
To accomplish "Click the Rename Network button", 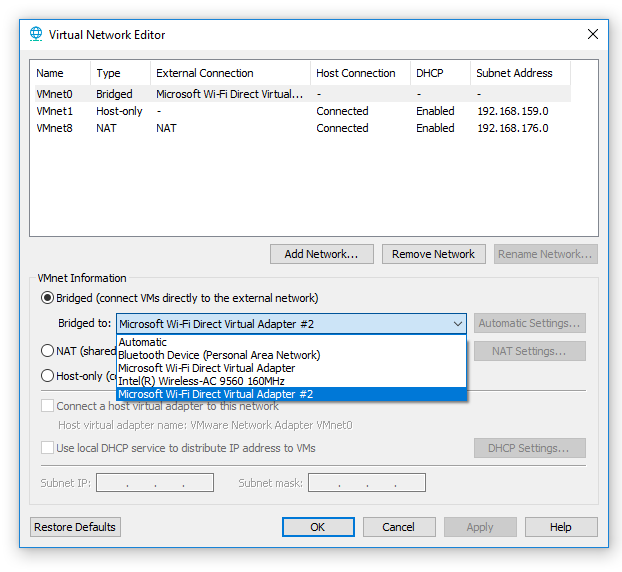I will coord(545,254).
